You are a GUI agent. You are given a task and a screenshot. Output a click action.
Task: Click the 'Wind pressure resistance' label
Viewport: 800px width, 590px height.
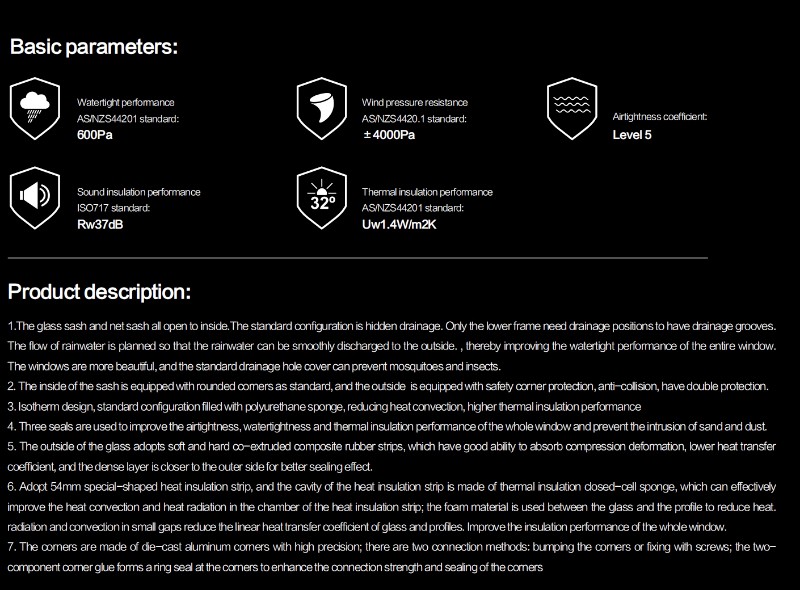(x=415, y=103)
